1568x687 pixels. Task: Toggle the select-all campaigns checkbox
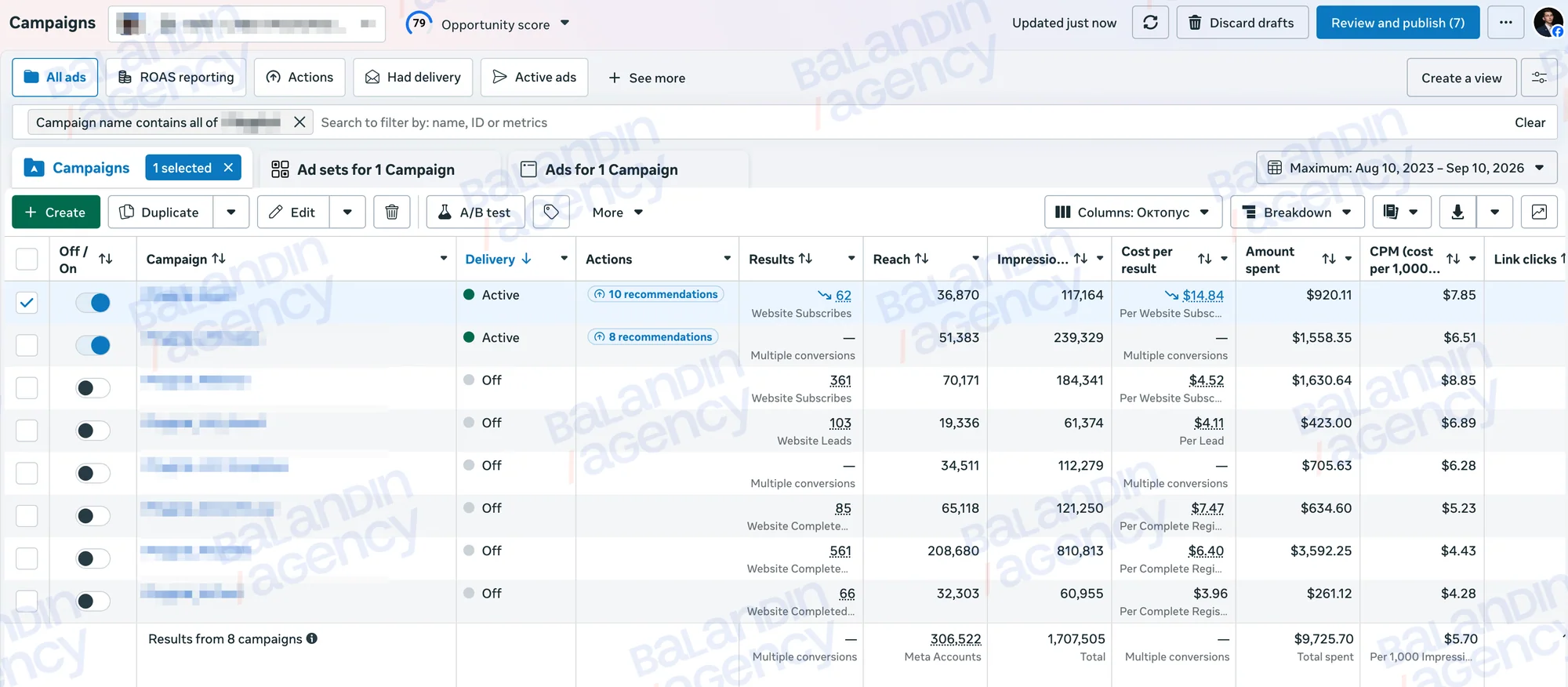click(27, 260)
